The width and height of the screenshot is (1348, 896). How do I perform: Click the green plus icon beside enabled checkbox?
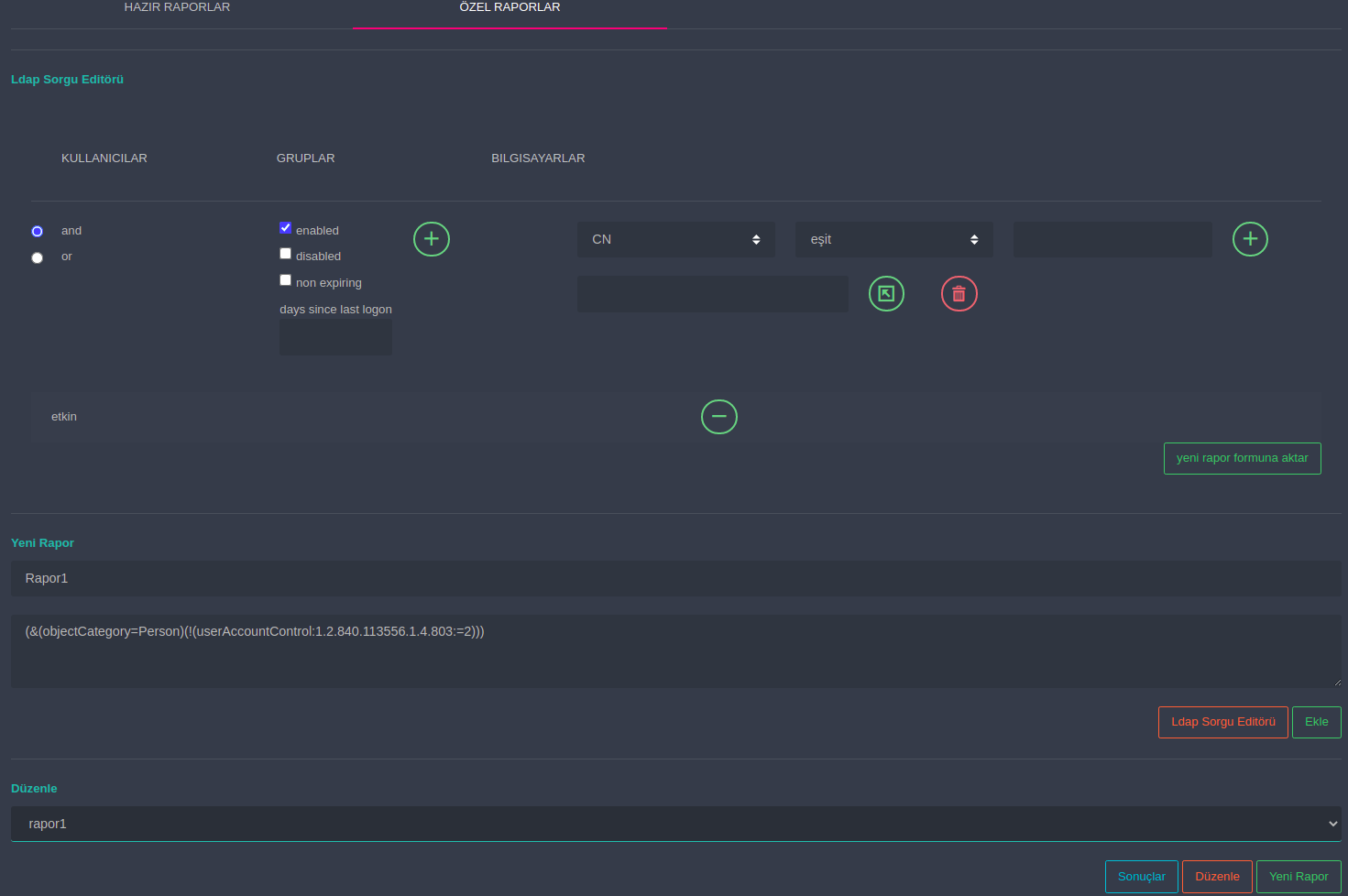coord(431,239)
